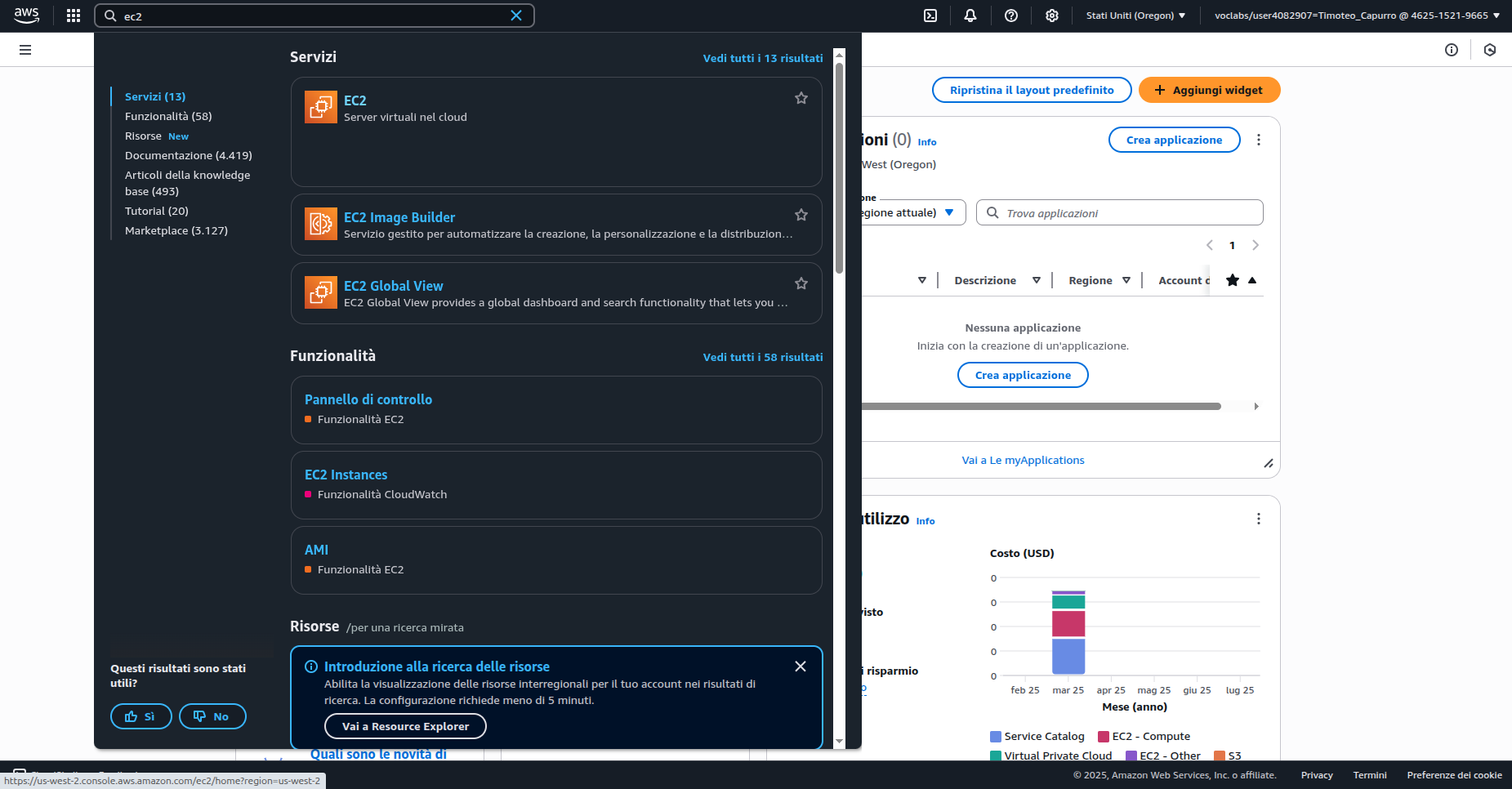This screenshot has width=1512, height=789.
Task: Select Marketplace (3.127) filter category
Action: [x=176, y=230]
